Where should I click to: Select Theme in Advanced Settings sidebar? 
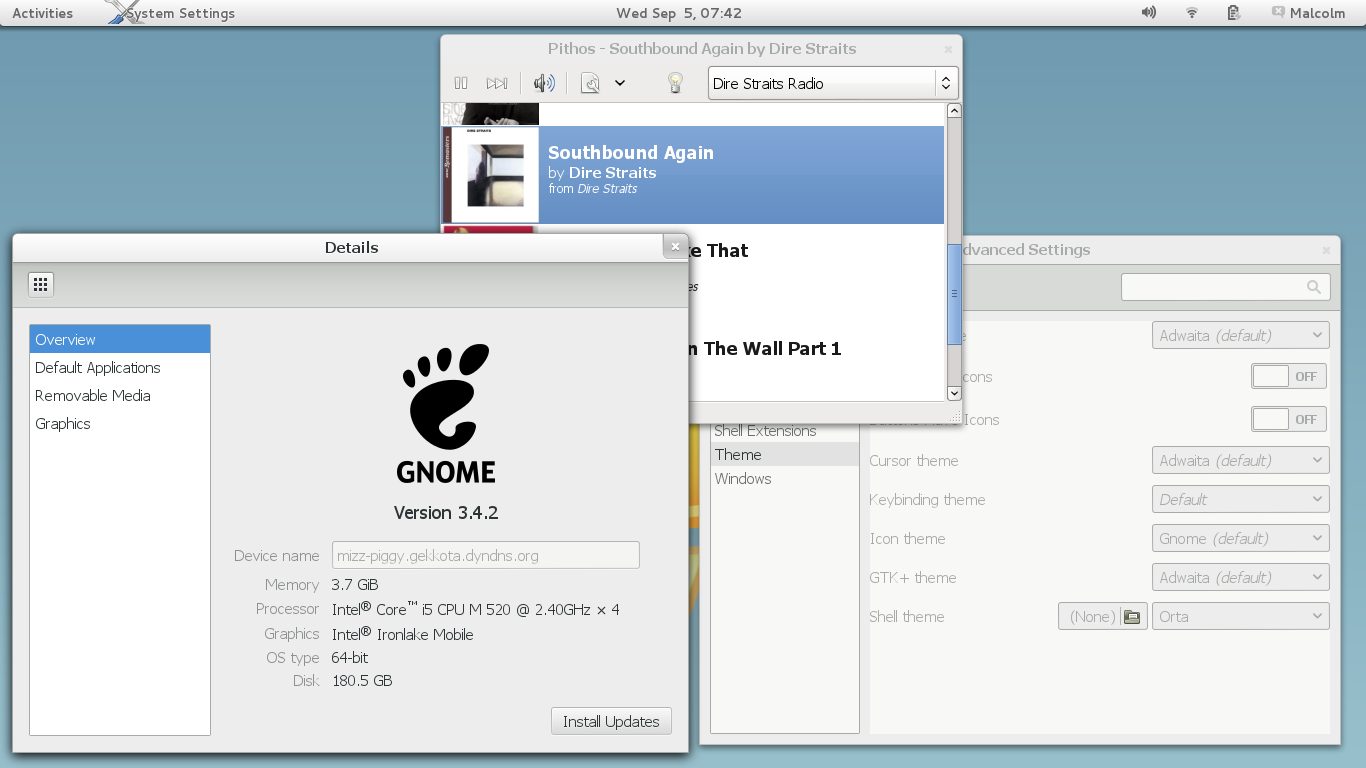coord(785,454)
